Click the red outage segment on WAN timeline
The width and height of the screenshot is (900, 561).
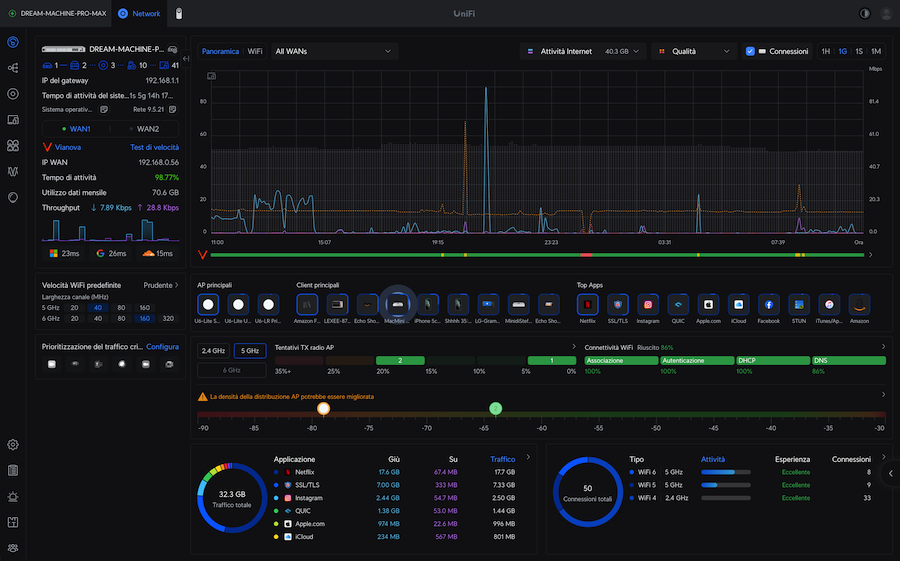(586, 255)
